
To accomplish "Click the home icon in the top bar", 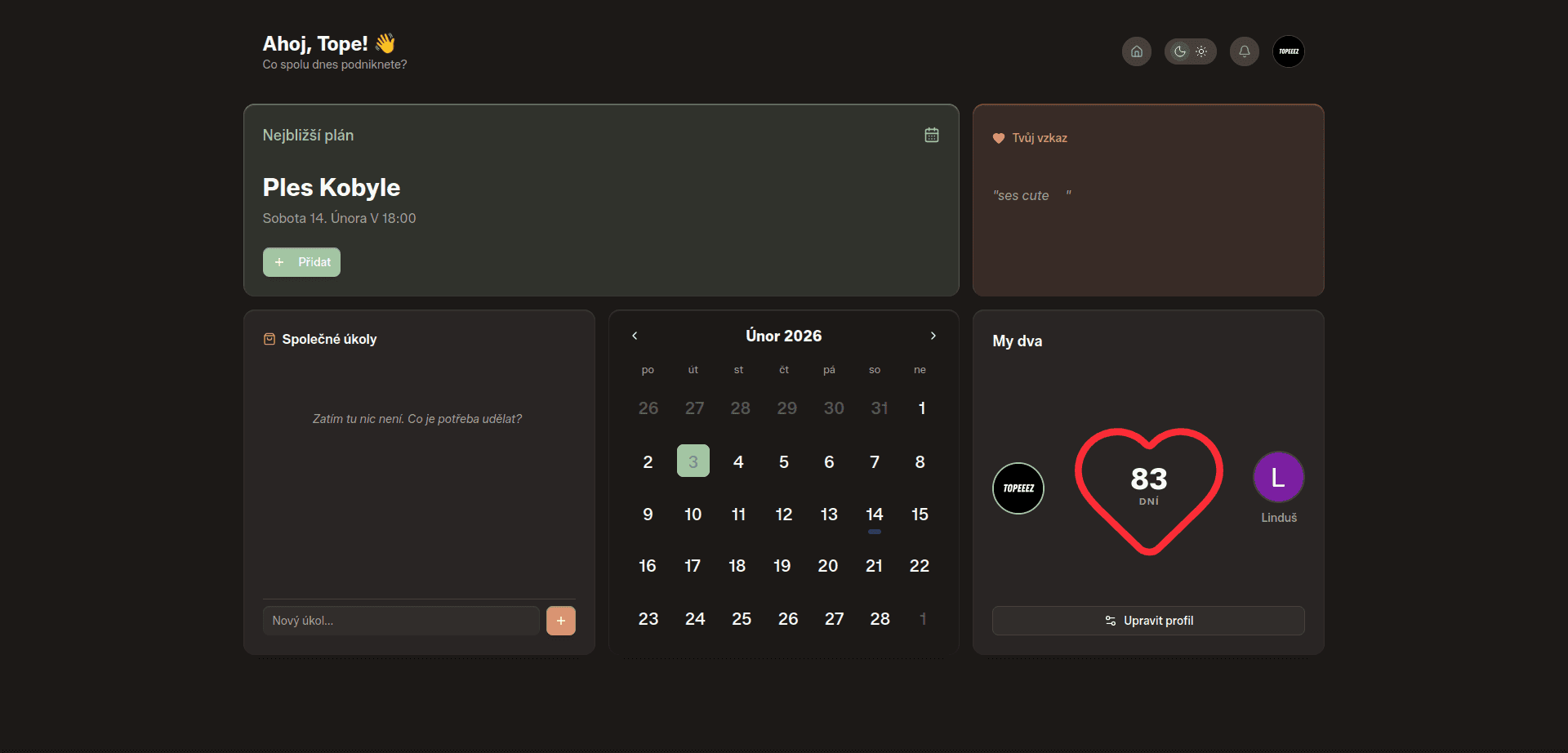I will pyautogui.click(x=1136, y=51).
